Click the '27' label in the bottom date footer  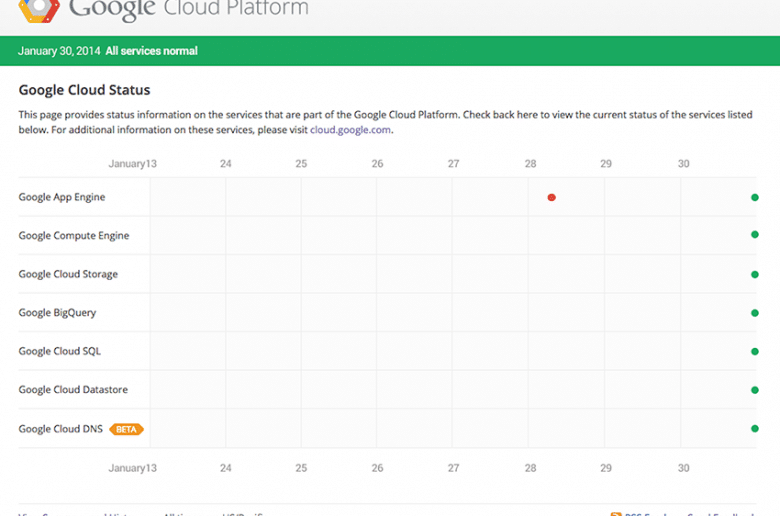tap(453, 468)
